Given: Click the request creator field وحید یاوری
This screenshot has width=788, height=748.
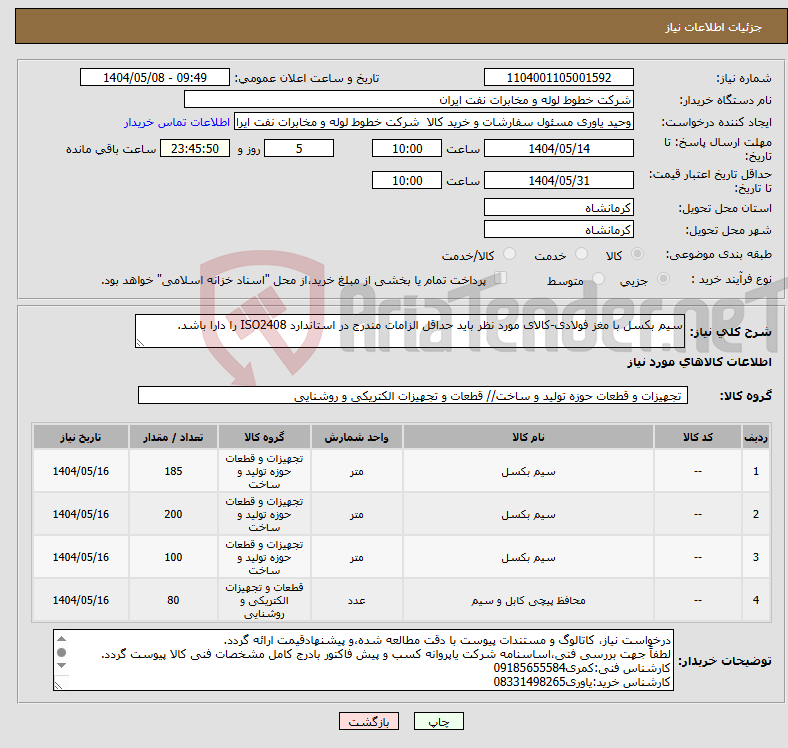Looking at the screenshot, I should [434, 122].
